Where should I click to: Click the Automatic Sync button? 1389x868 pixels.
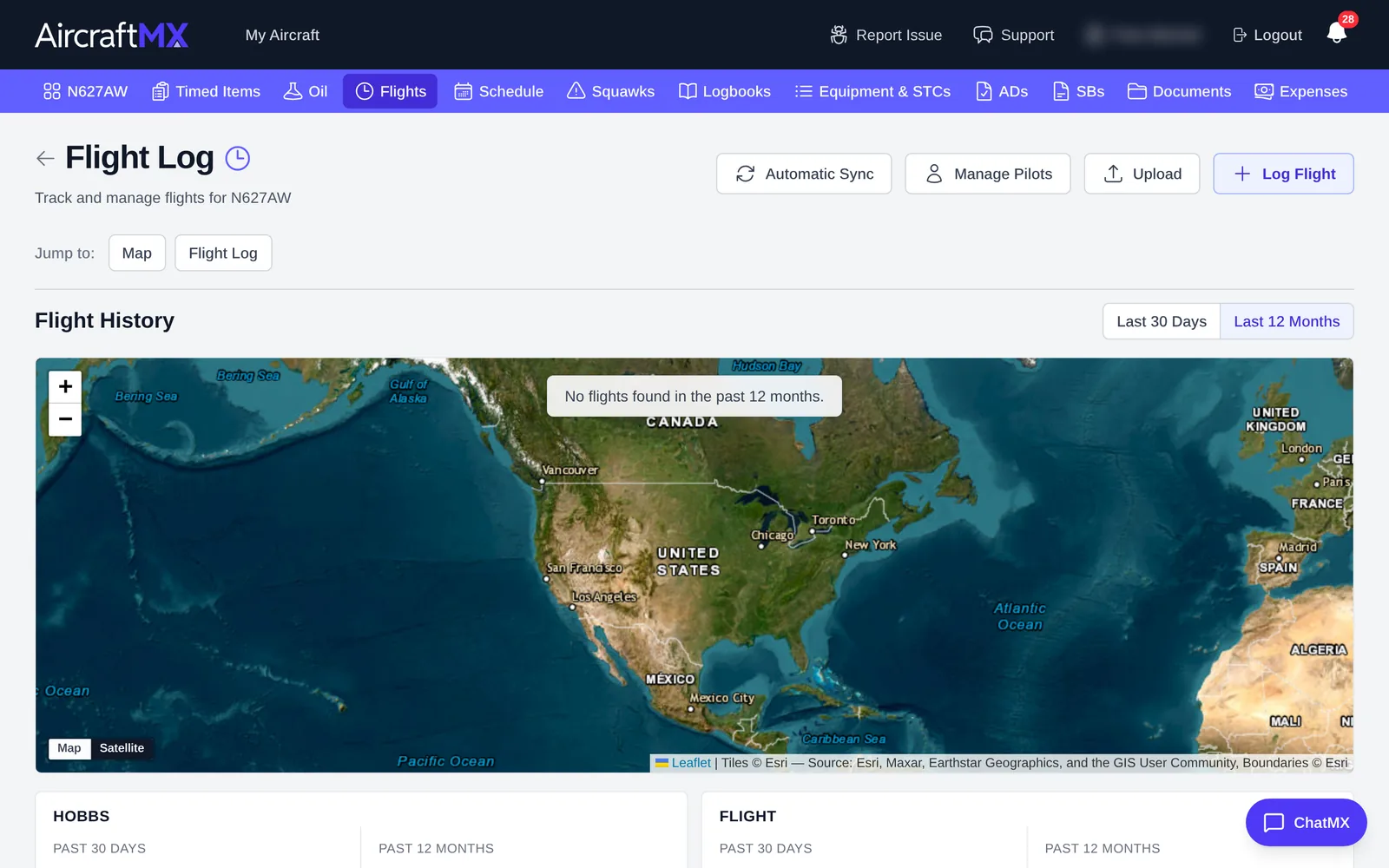point(804,174)
